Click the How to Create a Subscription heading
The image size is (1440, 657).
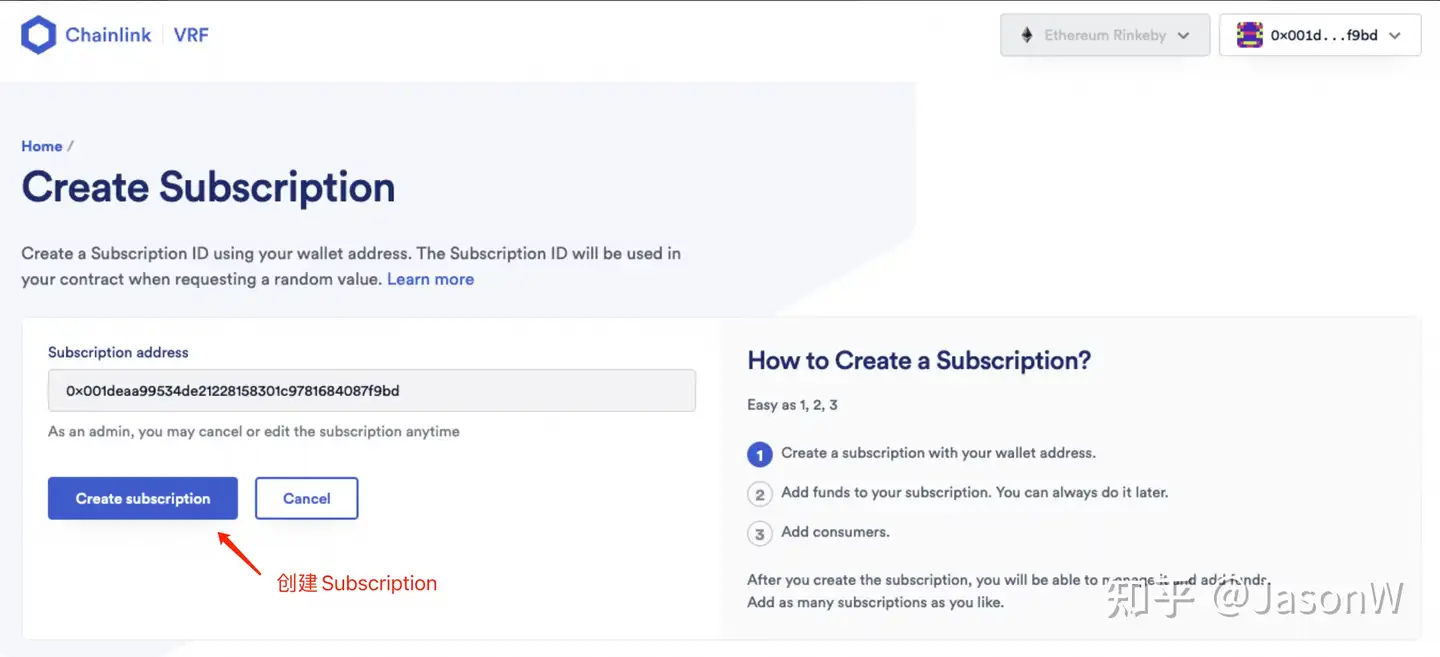[x=919, y=361]
